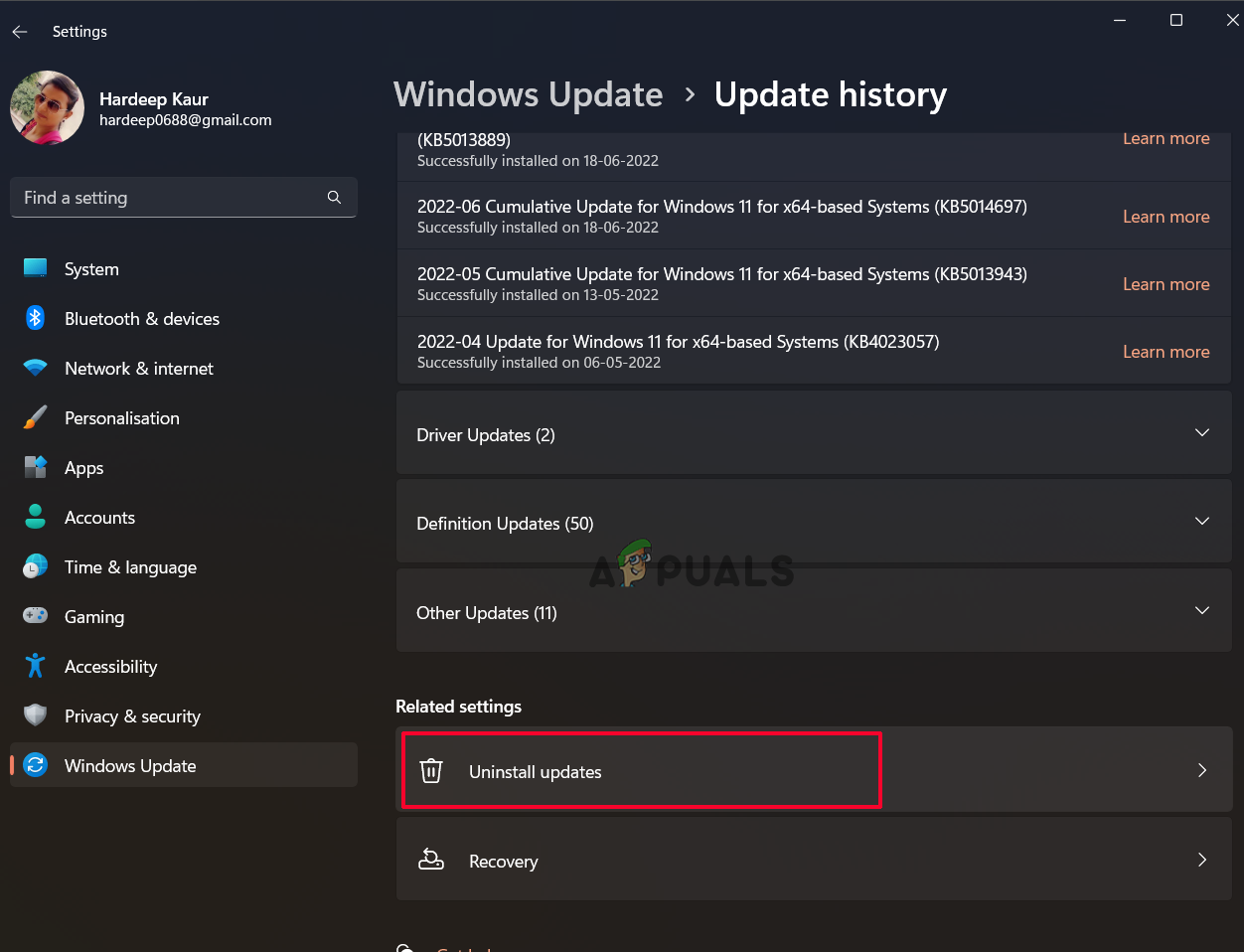Click the back arrow in Settings

point(20,32)
